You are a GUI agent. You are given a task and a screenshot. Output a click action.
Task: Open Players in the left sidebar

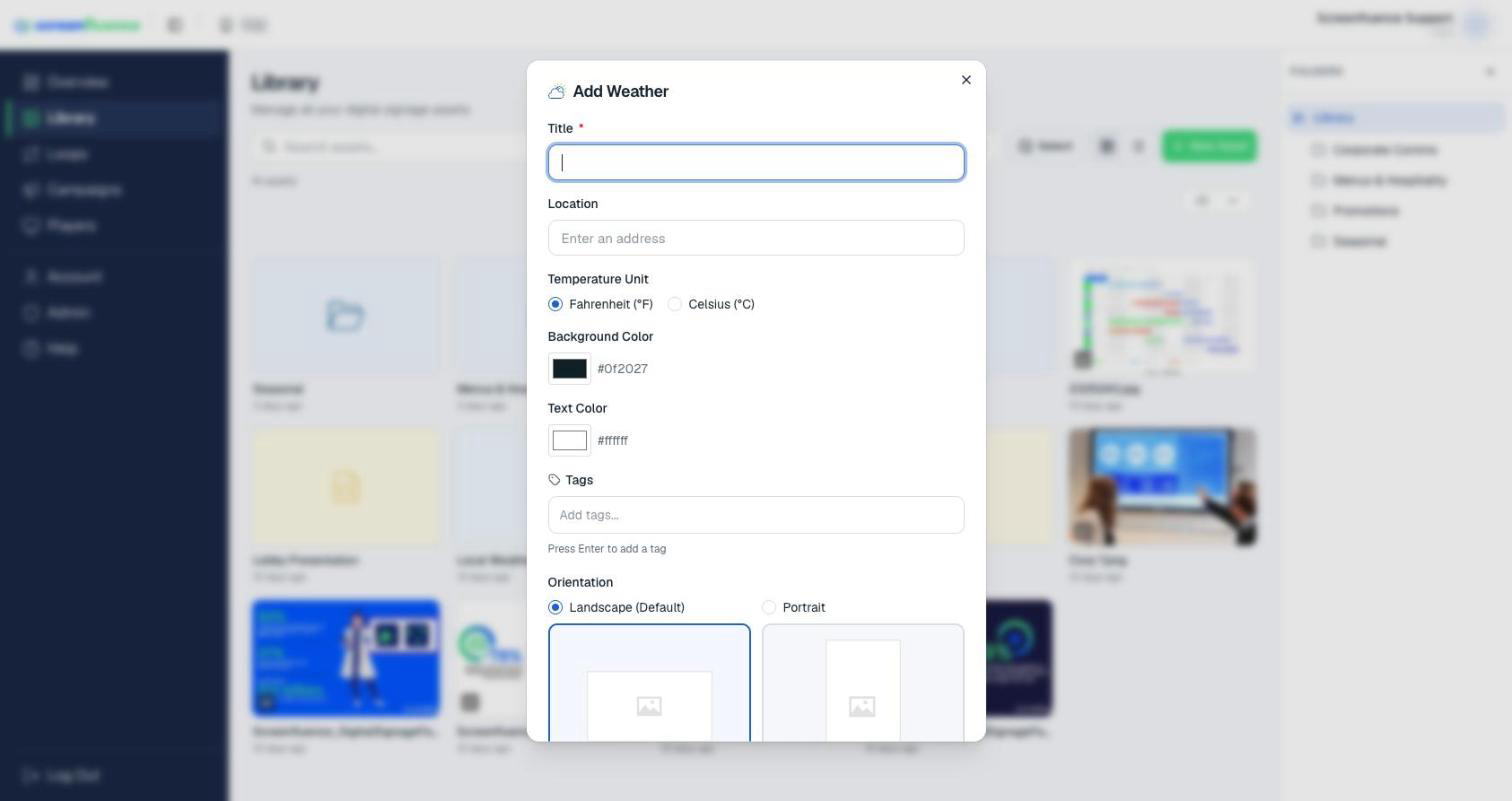pyautogui.click(x=114, y=226)
